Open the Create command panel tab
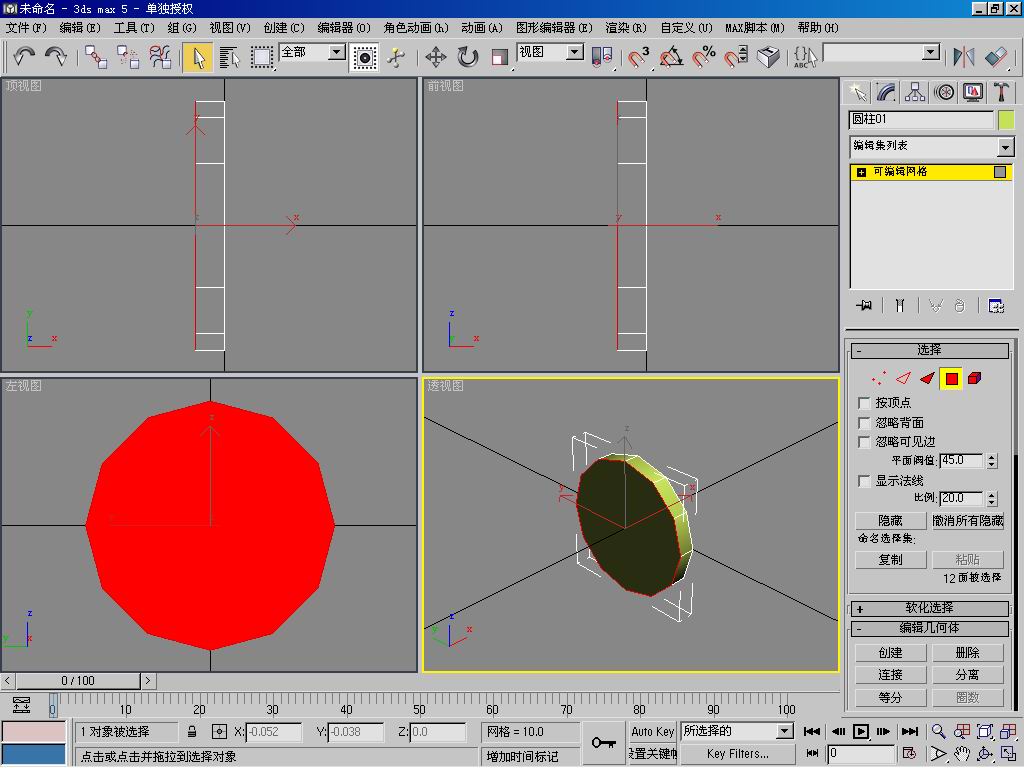 coord(857,92)
